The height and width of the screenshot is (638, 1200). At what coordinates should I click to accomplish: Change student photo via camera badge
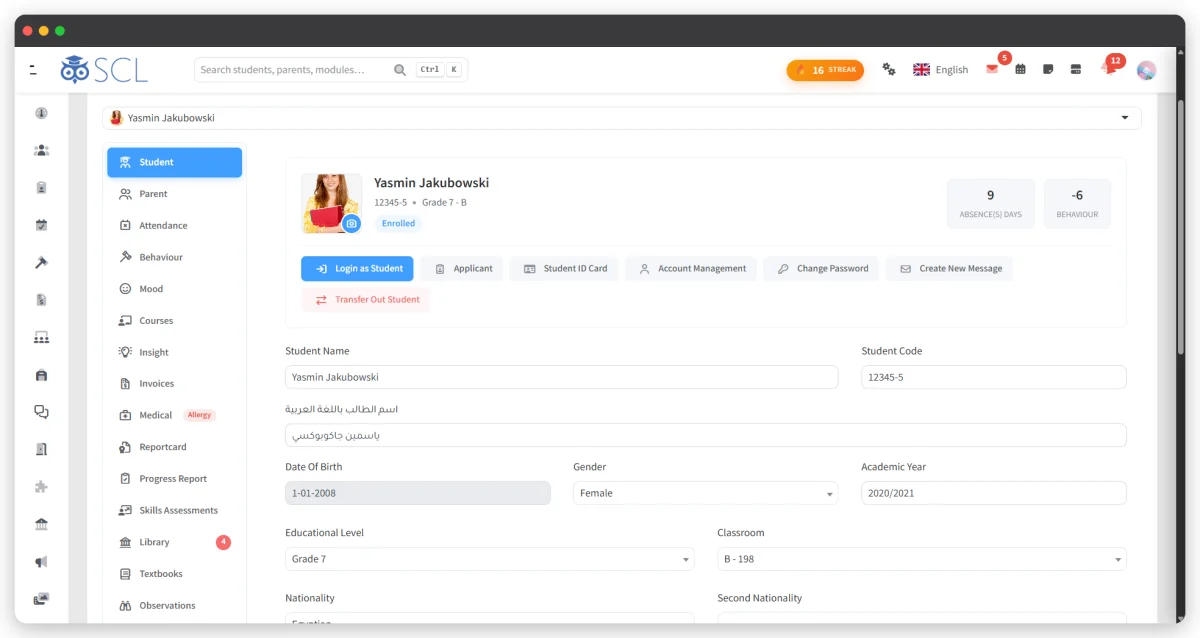tap(351, 224)
